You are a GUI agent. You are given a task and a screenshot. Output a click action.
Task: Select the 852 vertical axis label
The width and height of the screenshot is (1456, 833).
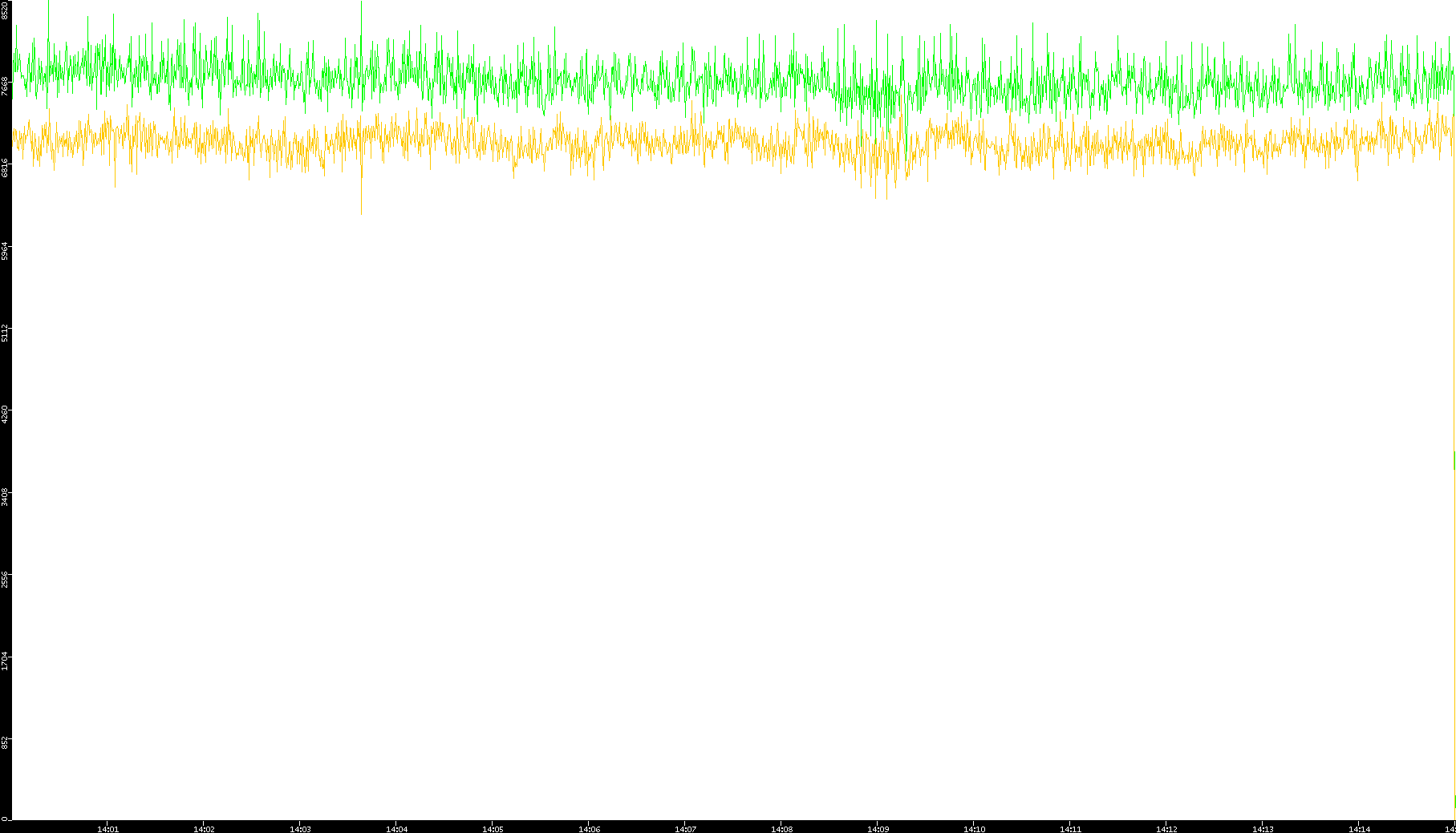click(6, 742)
